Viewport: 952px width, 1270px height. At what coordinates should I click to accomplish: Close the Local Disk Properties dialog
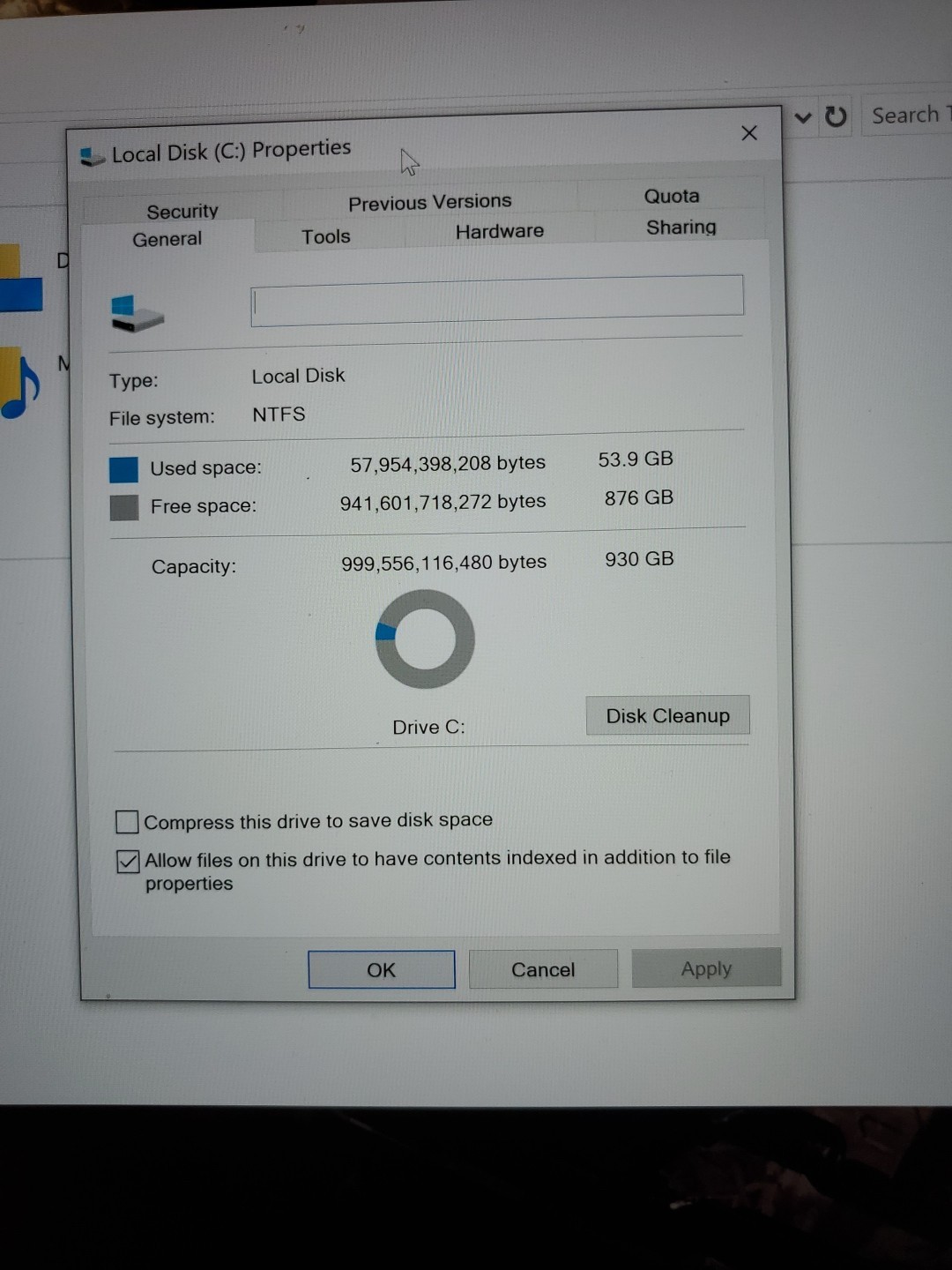pyautogui.click(x=749, y=133)
